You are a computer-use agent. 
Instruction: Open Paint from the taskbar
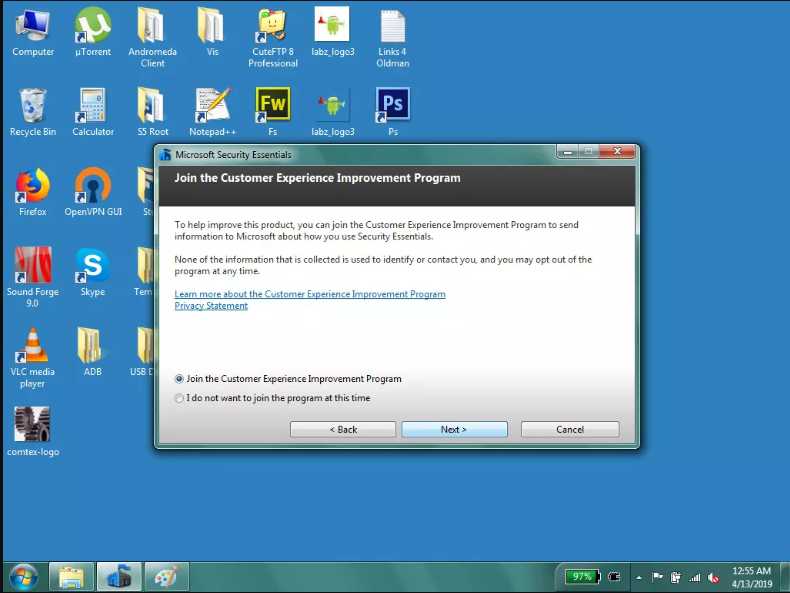167,577
